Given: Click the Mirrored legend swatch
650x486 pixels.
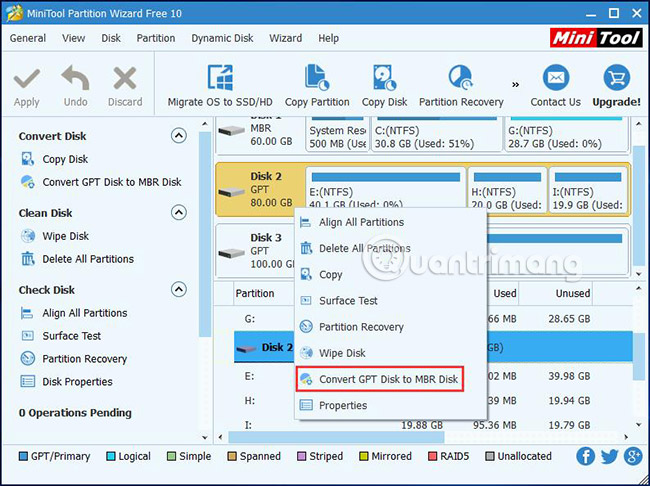Looking at the screenshot, I should click(x=364, y=457).
